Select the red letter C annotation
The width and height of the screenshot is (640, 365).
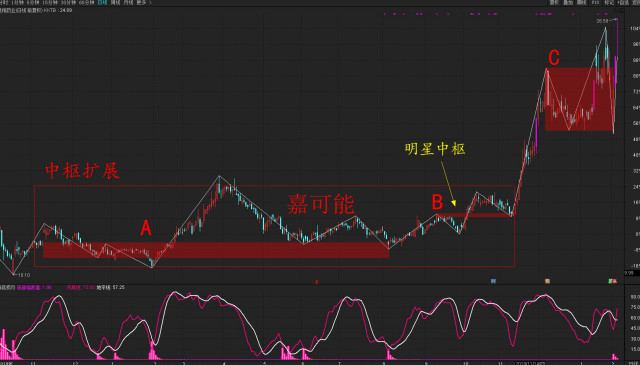pos(553,58)
